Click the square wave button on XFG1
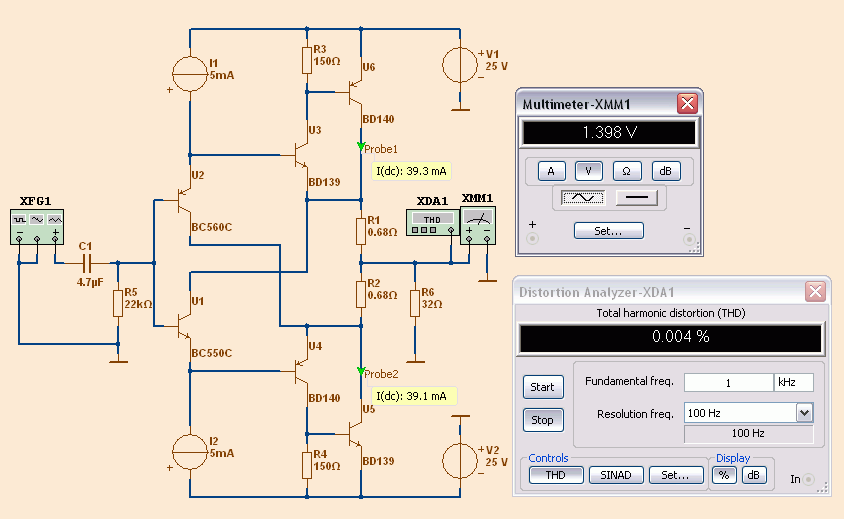 click(20, 219)
